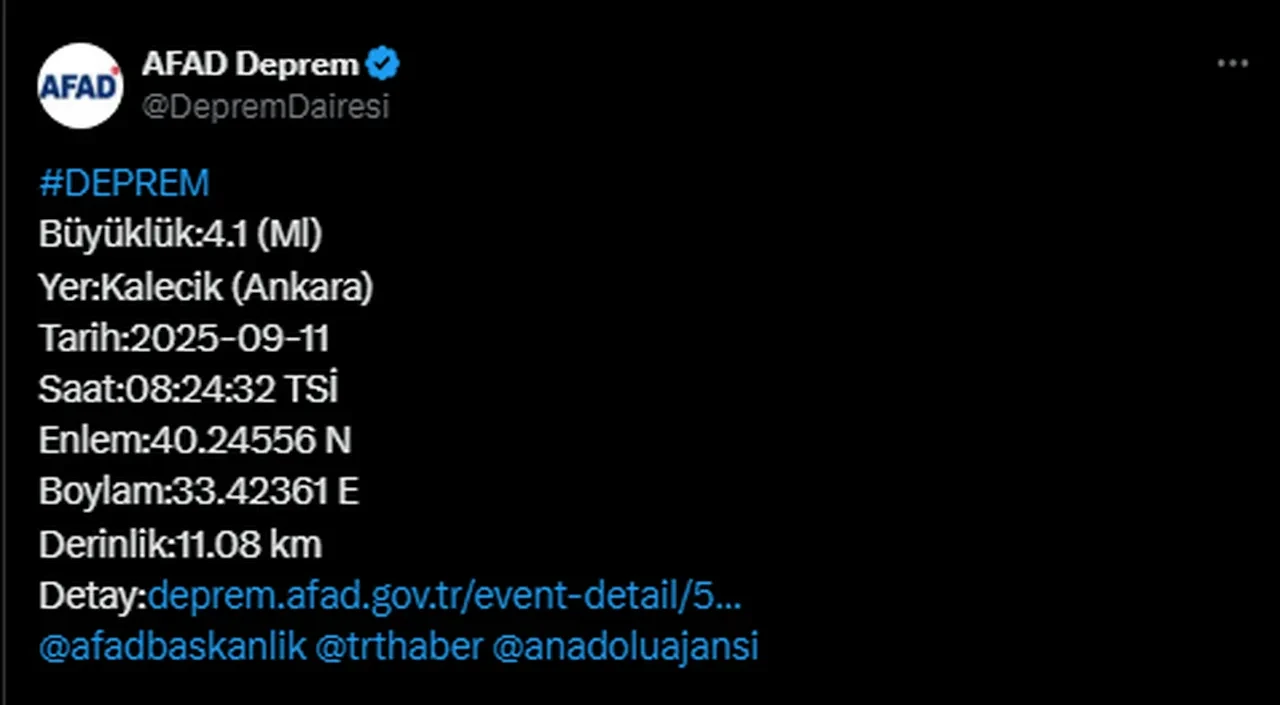This screenshot has height=705, width=1280.
Task: Click the Detay: label text
Action: (x=92, y=597)
